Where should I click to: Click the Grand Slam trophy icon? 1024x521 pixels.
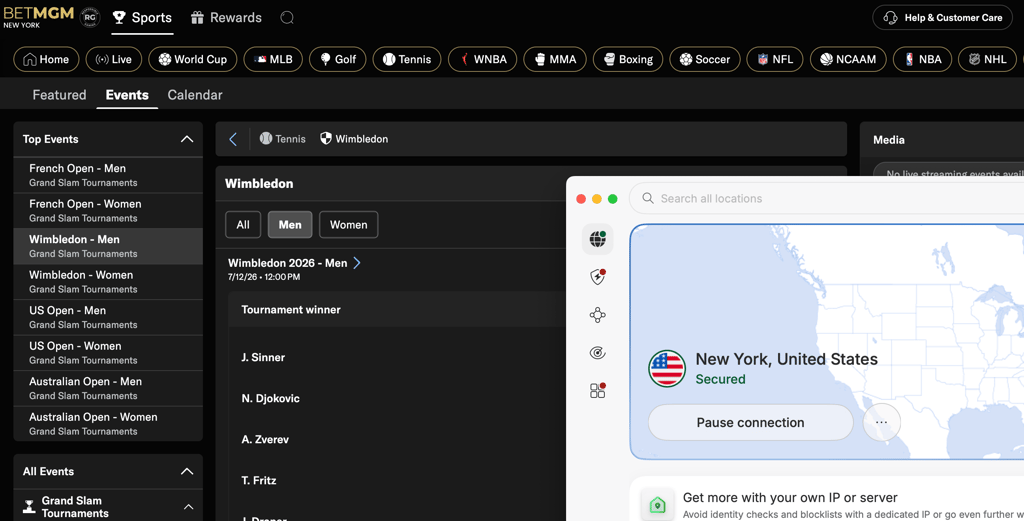click(29, 507)
